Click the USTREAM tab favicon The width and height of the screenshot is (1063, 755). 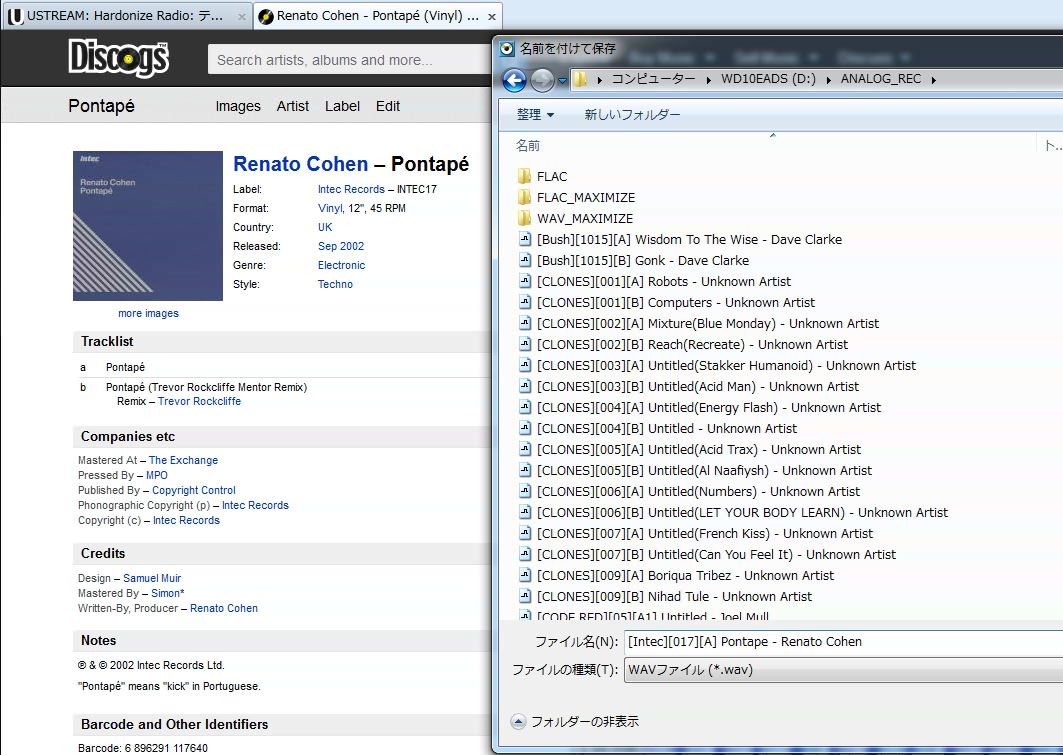[16, 16]
